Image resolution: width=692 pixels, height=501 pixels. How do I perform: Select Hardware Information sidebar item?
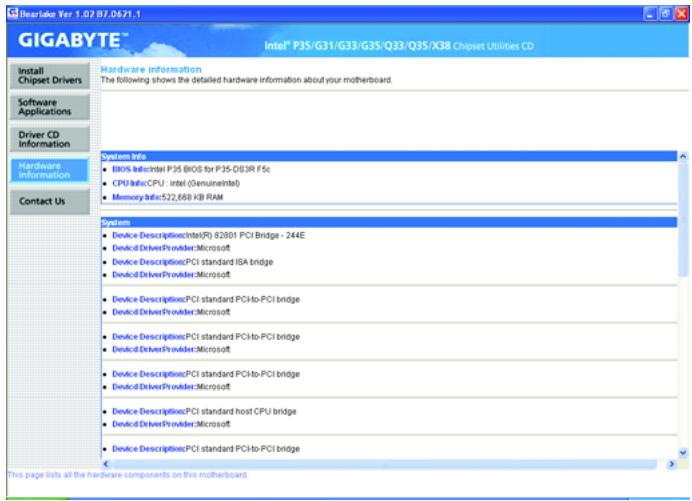pyautogui.click(x=50, y=170)
